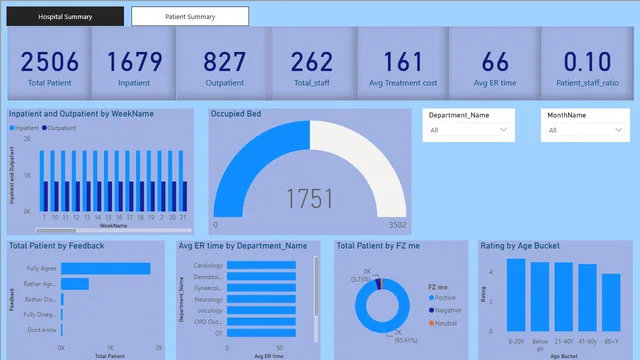
Task: Click the (95.61%) donut data label
Action: 406,340
